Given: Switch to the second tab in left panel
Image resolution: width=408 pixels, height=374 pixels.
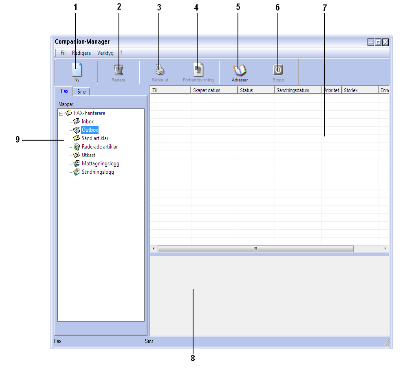Looking at the screenshot, I should (81, 91).
